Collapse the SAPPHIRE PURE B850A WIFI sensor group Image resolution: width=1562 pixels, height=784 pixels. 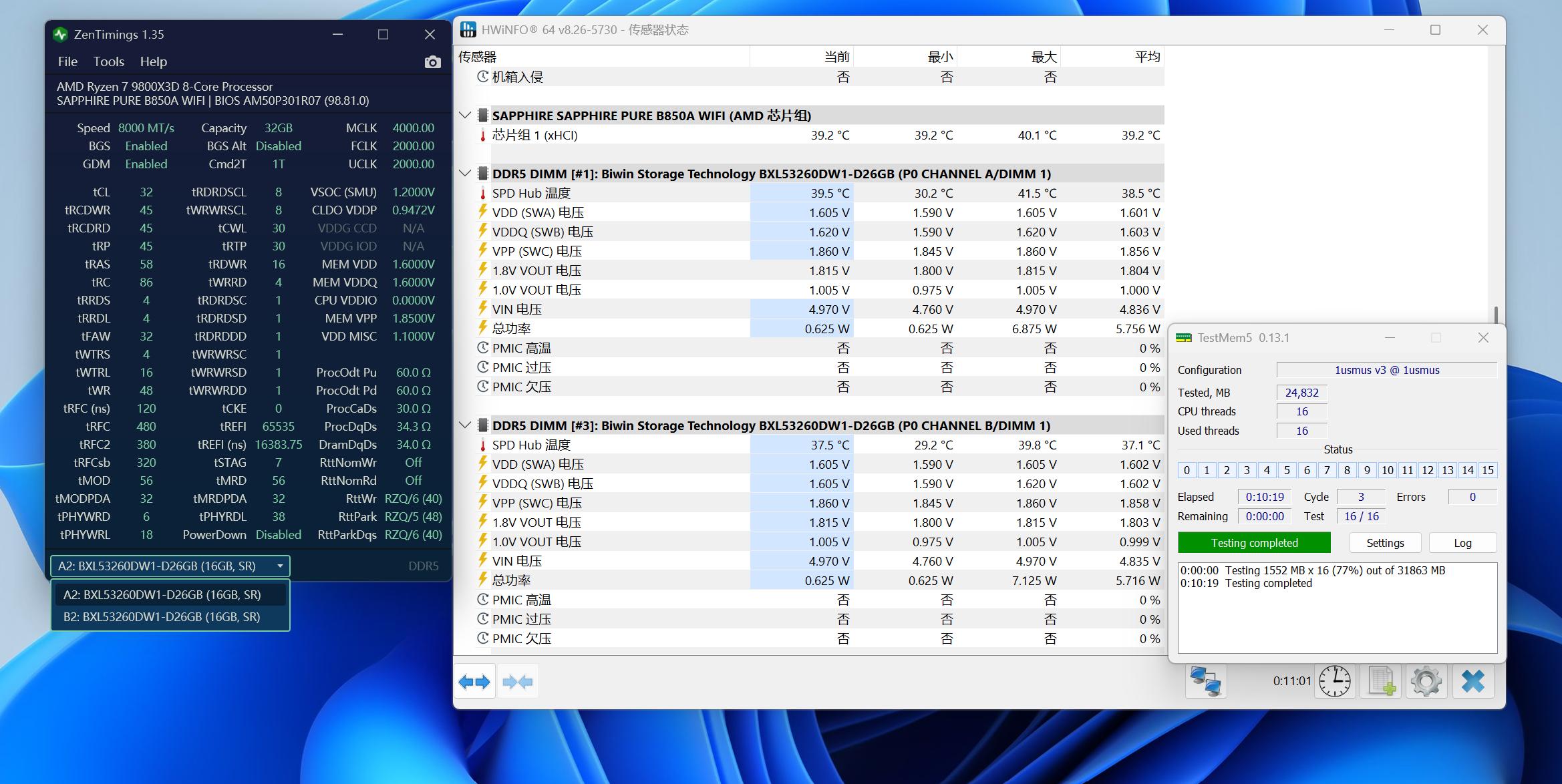pyautogui.click(x=465, y=116)
